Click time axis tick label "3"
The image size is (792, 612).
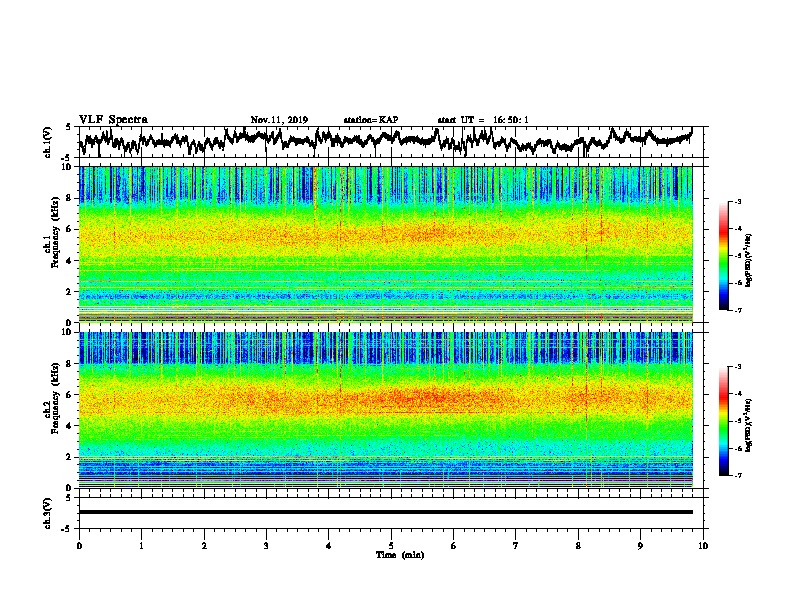pyautogui.click(x=266, y=546)
